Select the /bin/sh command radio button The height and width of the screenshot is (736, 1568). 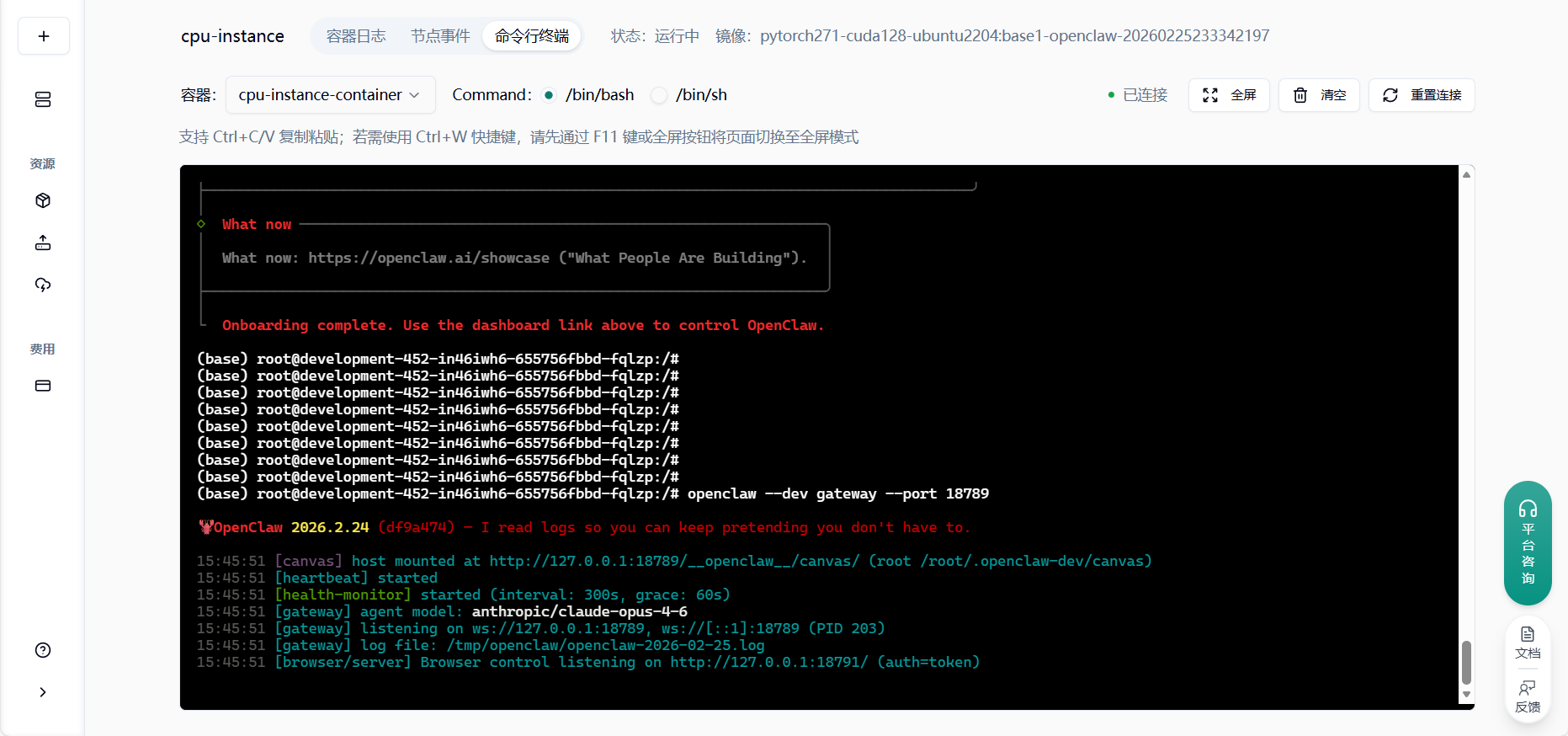[659, 95]
